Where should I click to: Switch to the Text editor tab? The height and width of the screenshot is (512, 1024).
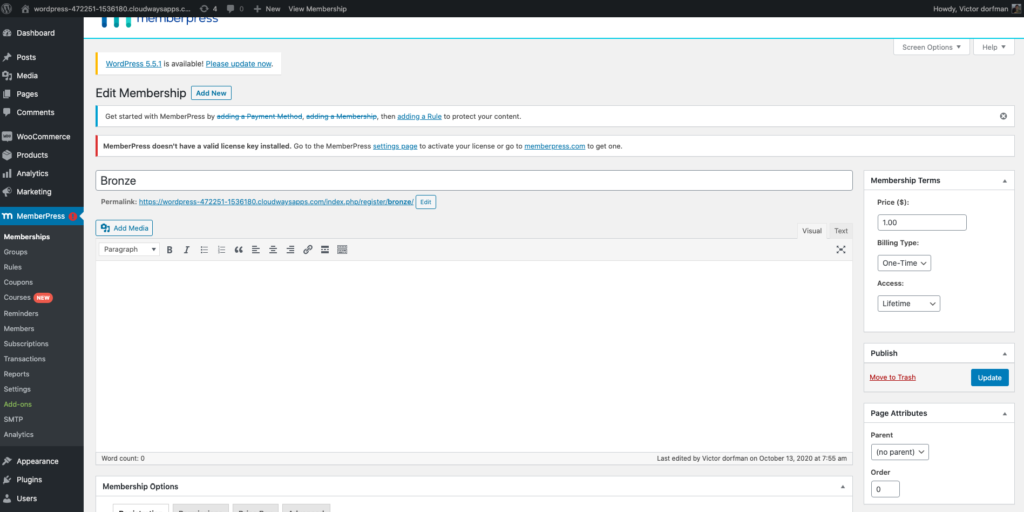[840, 230]
